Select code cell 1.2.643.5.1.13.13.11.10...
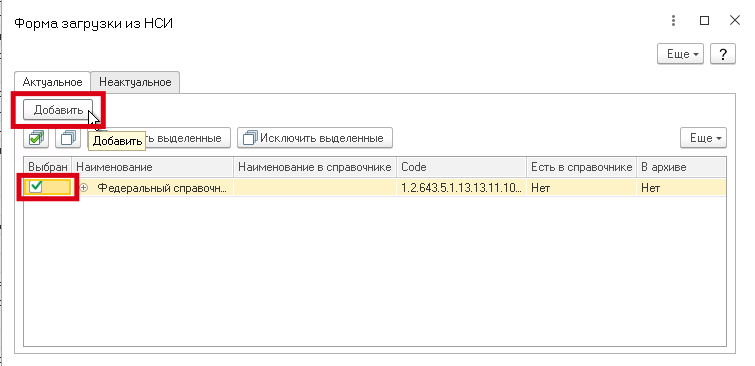 tap(462, 188)
